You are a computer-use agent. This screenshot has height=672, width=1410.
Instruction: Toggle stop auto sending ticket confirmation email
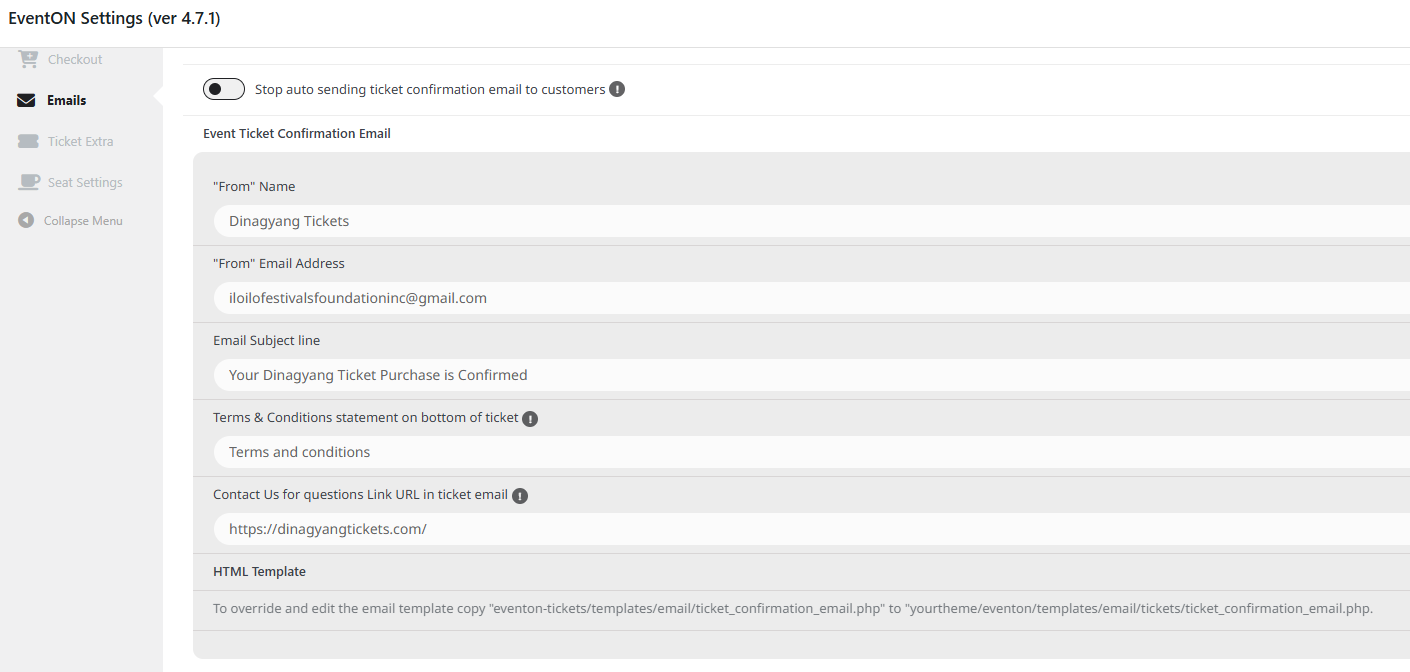224,89
